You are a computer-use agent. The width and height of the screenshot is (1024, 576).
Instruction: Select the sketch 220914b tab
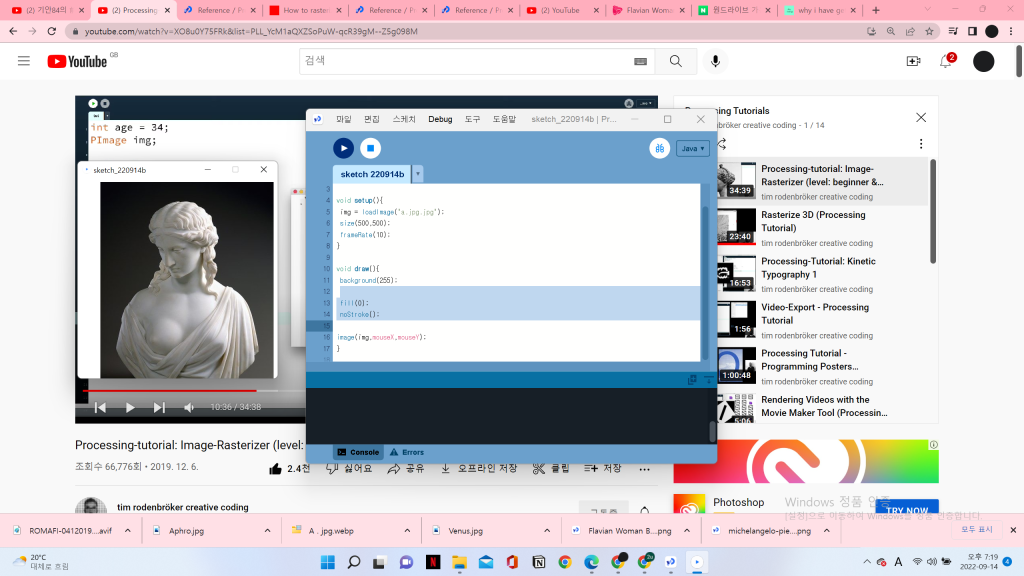(372, 174)
